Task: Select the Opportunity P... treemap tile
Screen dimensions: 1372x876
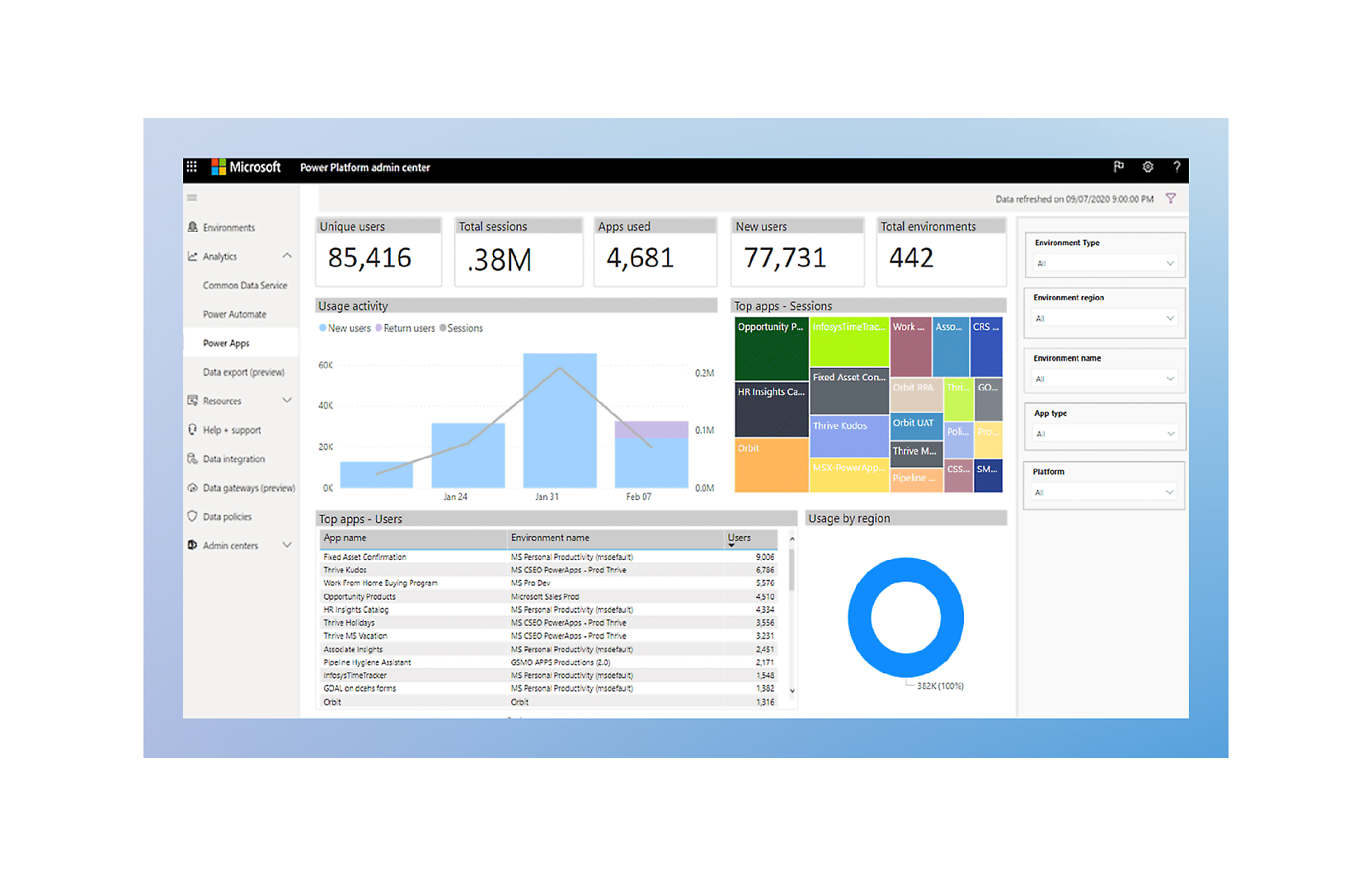Action: tap(771, 349)
